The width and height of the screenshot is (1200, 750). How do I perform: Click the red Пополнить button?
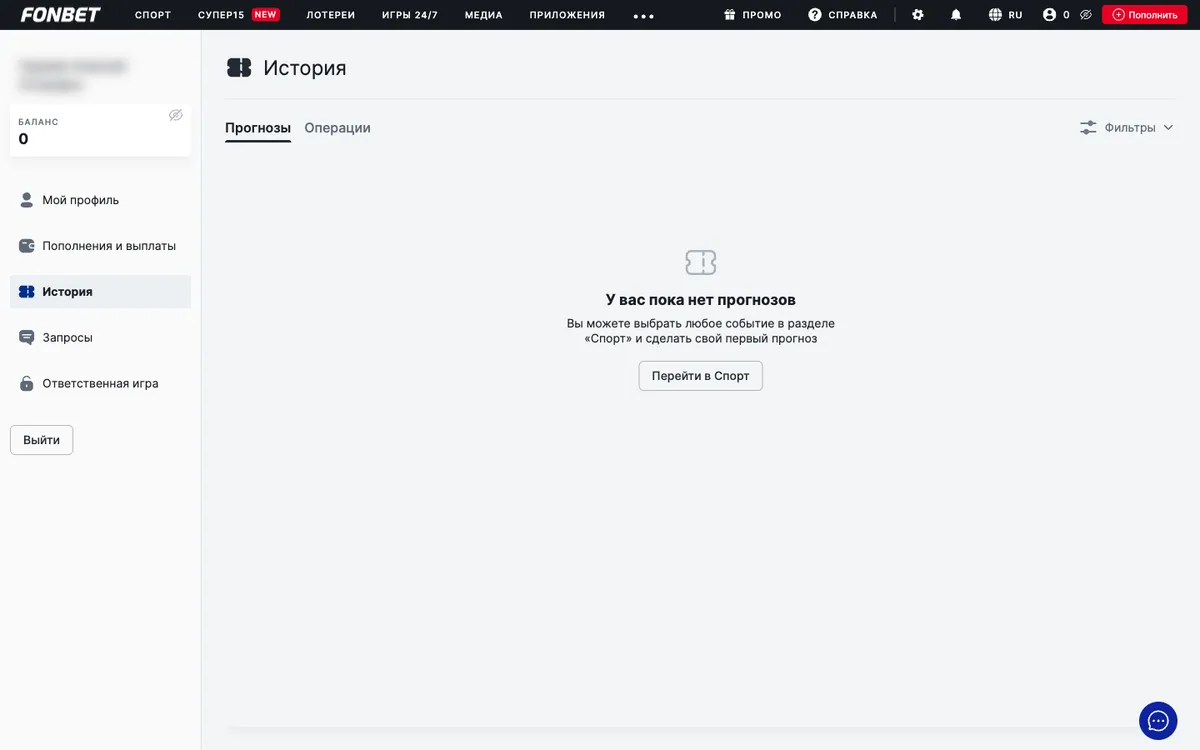1145,15
